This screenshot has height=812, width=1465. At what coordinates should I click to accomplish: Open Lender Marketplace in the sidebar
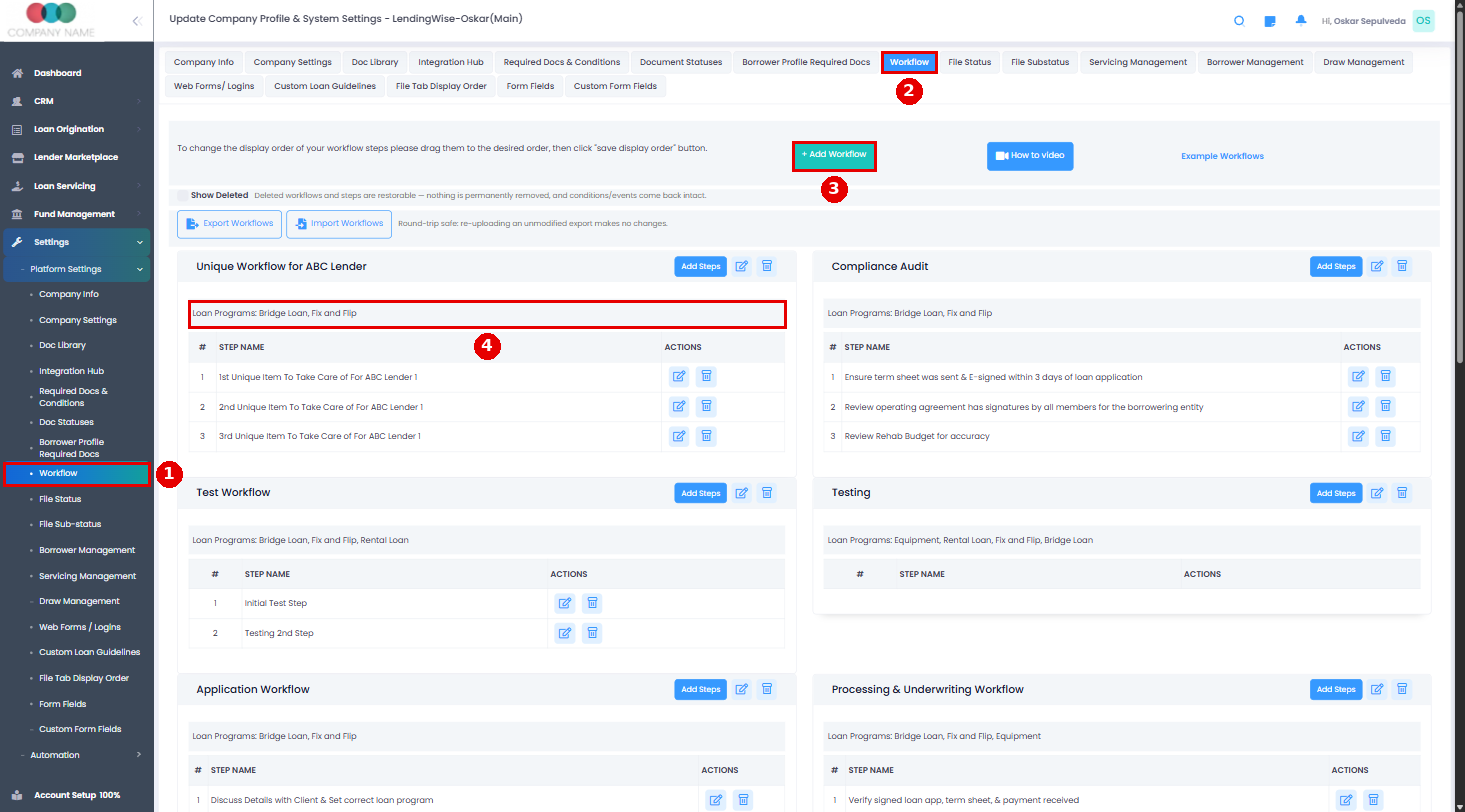point(76,157)
